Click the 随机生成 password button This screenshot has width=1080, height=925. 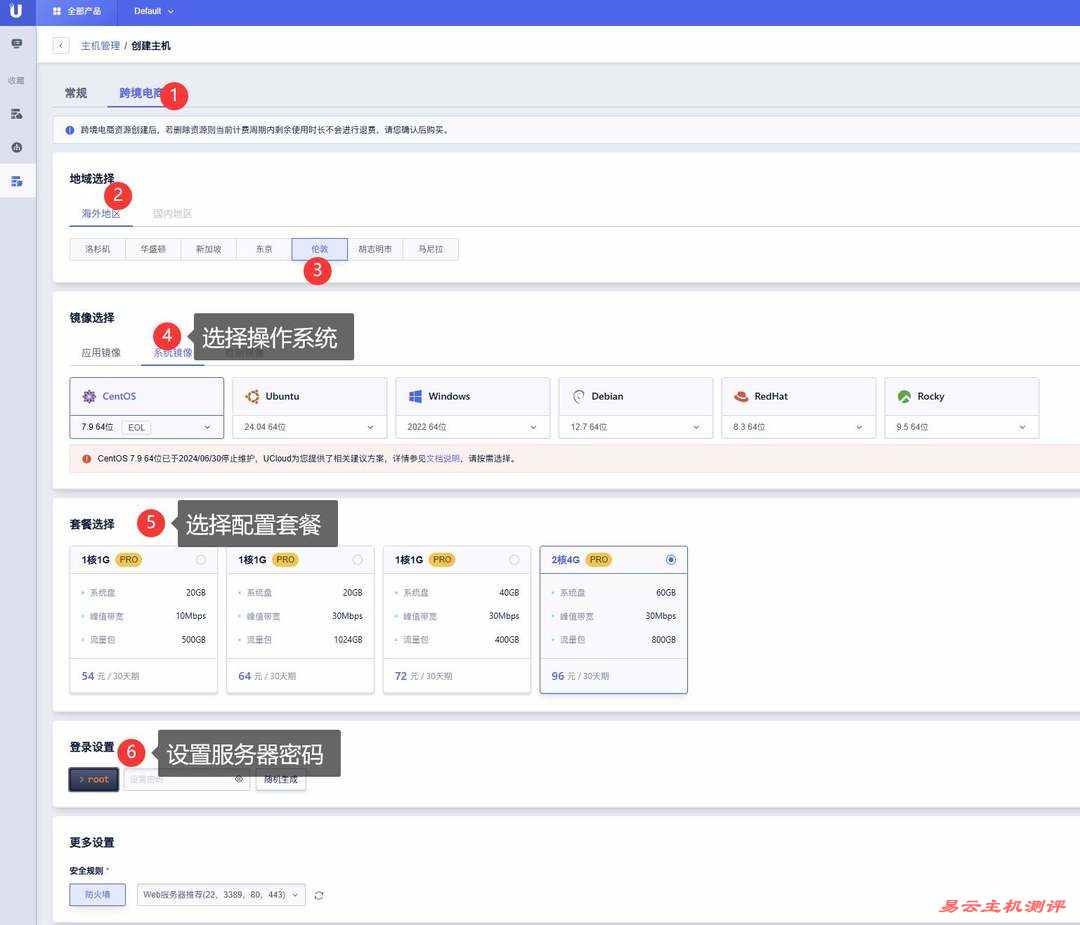point(281,780)
